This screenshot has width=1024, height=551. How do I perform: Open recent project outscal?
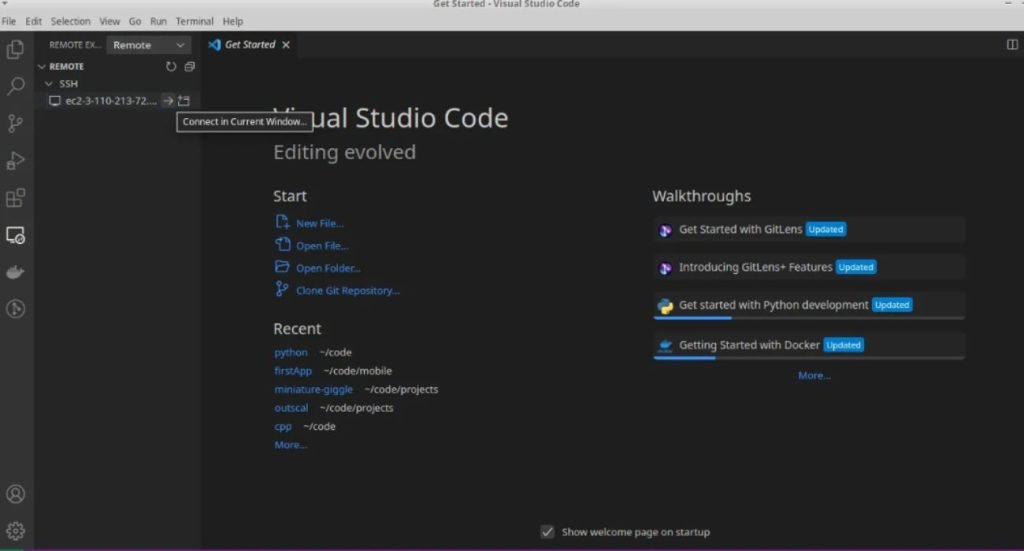click(x=291, y=407)
